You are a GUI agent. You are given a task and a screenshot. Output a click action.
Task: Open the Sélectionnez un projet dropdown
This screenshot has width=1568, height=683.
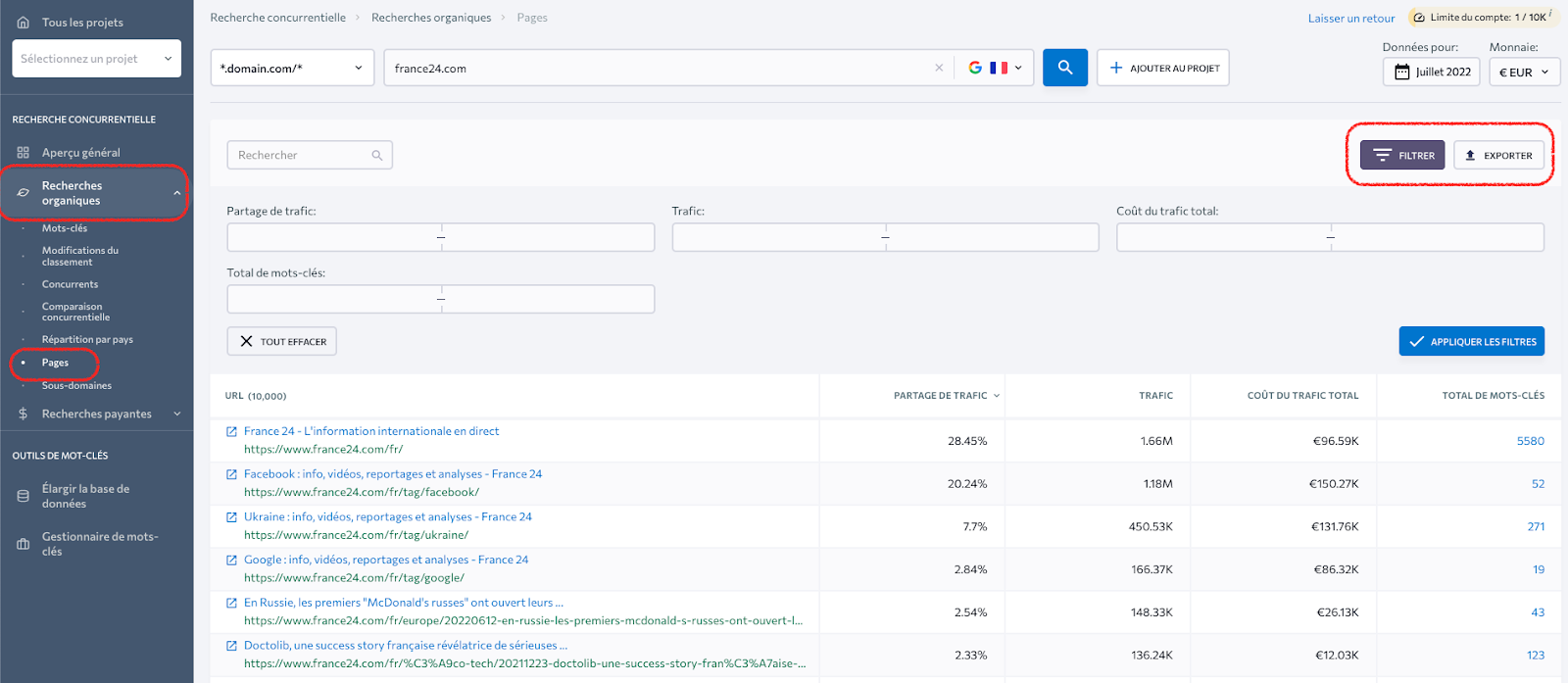click(97, 59)
